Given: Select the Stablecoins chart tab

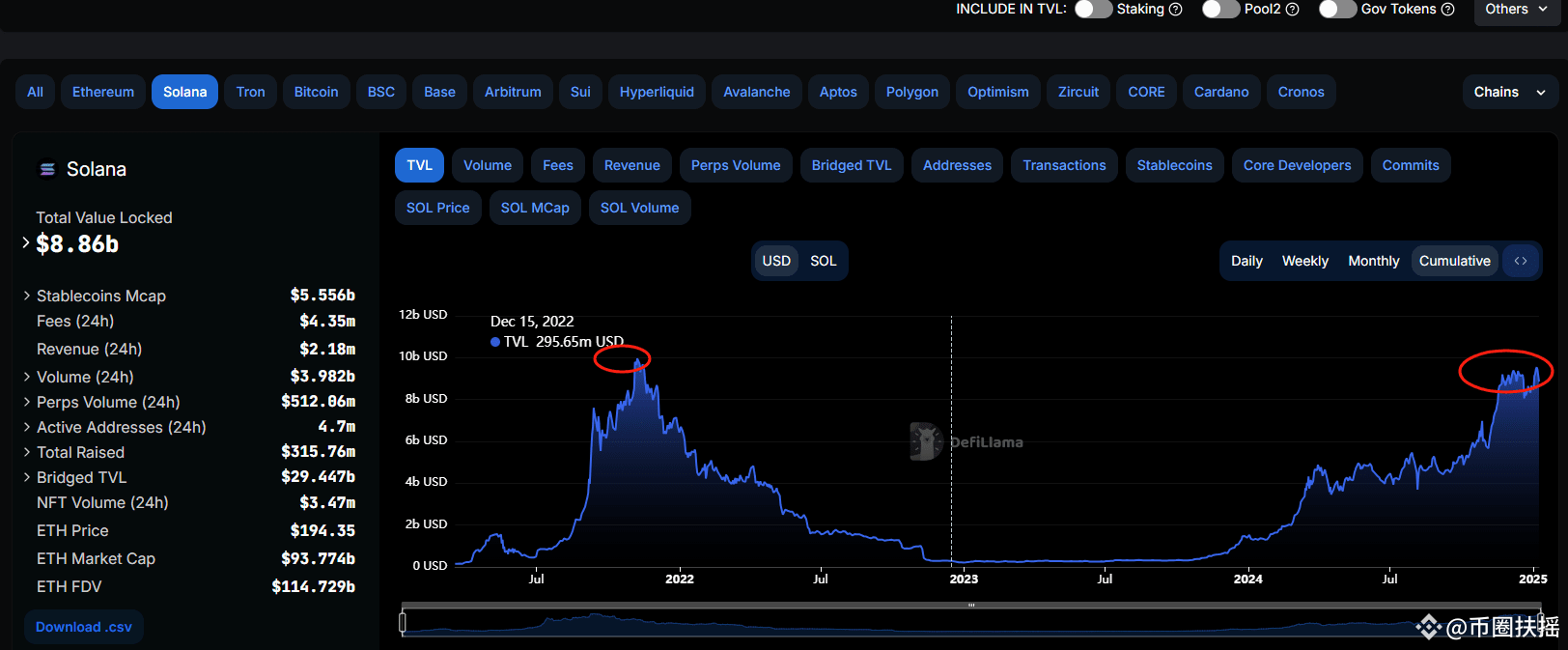Looking at the screenshot, I should click(x=1174, y=165).
